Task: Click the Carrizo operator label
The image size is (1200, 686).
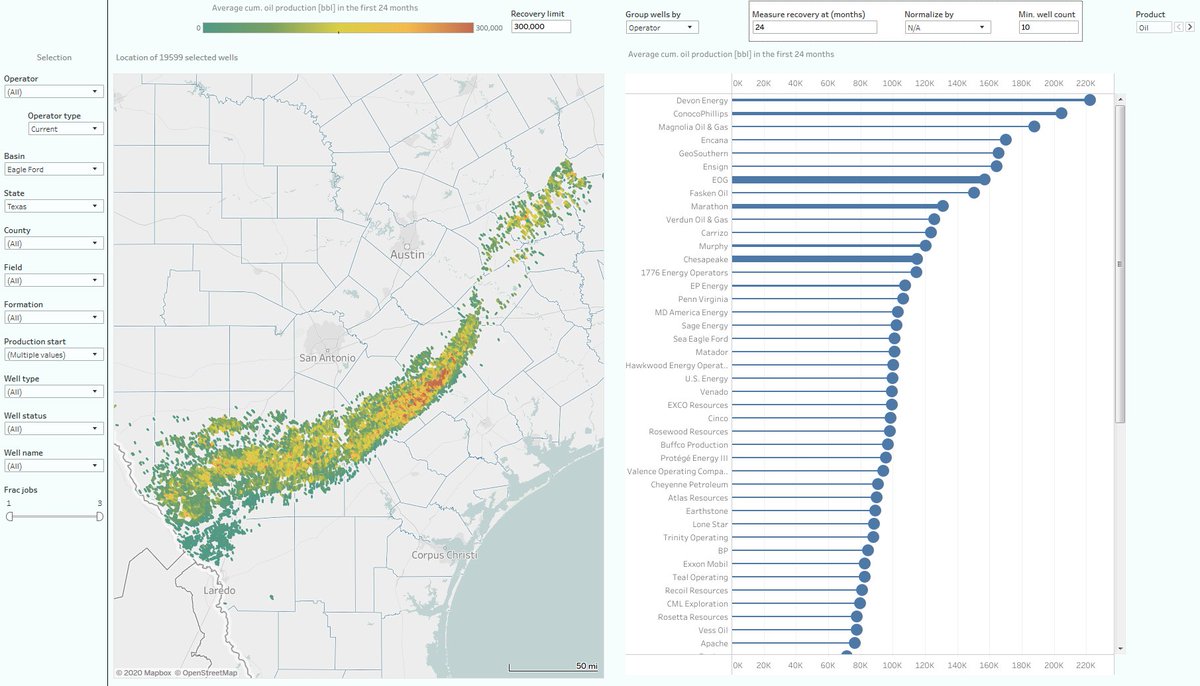Action: pyautogui.click(x=715, y=232)
